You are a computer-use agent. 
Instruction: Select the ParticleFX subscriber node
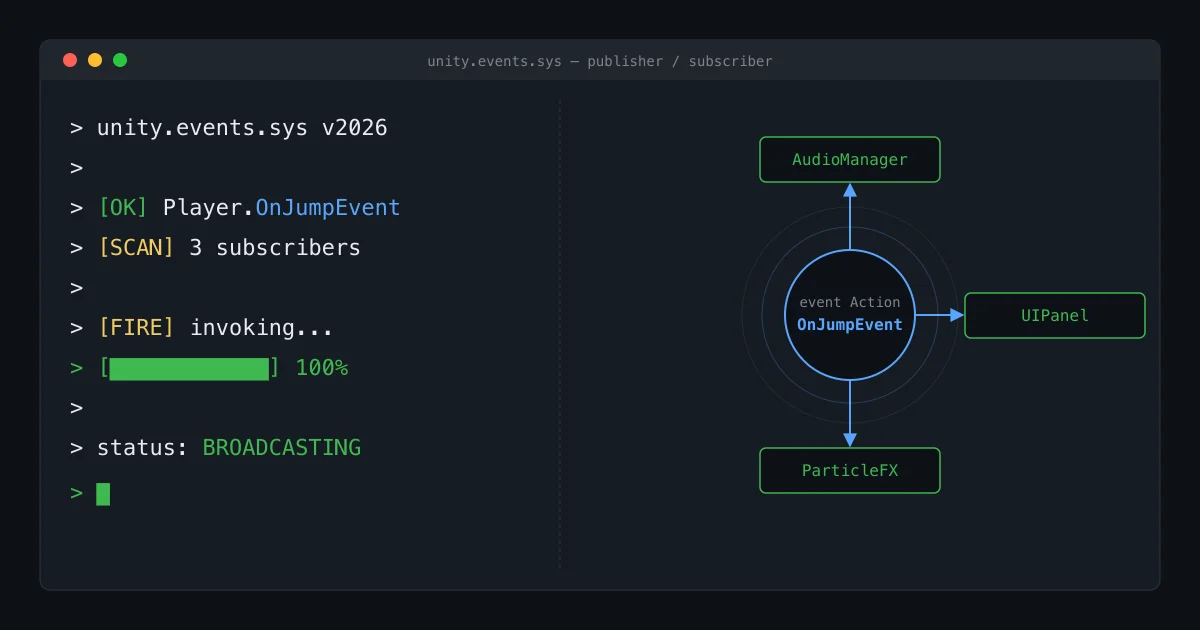click(x=850, y=471)
